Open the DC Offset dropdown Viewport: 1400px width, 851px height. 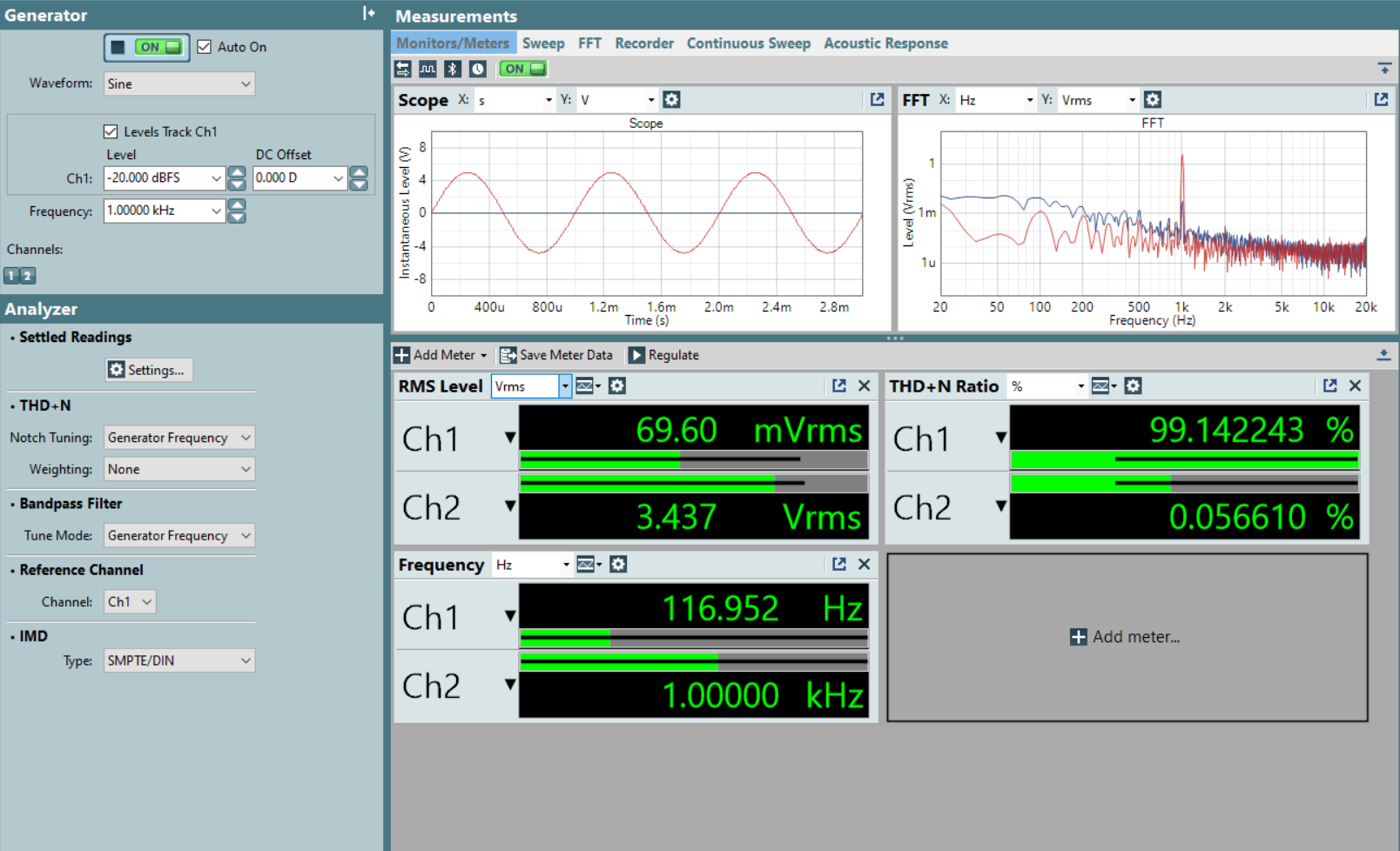click(x=338, y=178)
